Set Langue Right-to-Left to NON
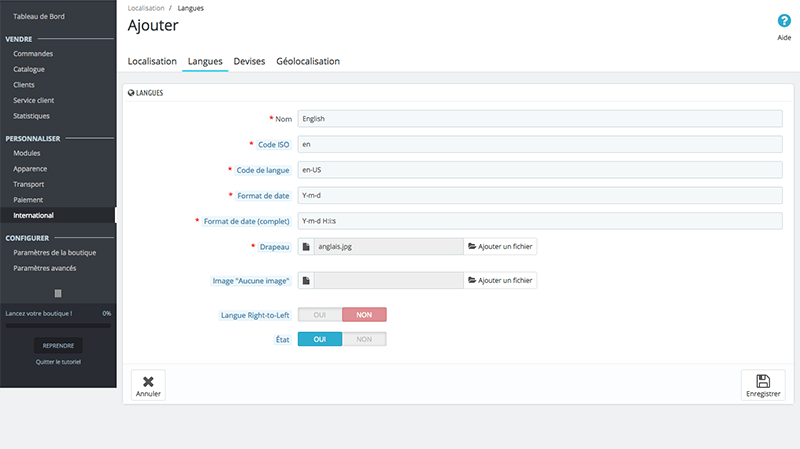 (364, 315)
